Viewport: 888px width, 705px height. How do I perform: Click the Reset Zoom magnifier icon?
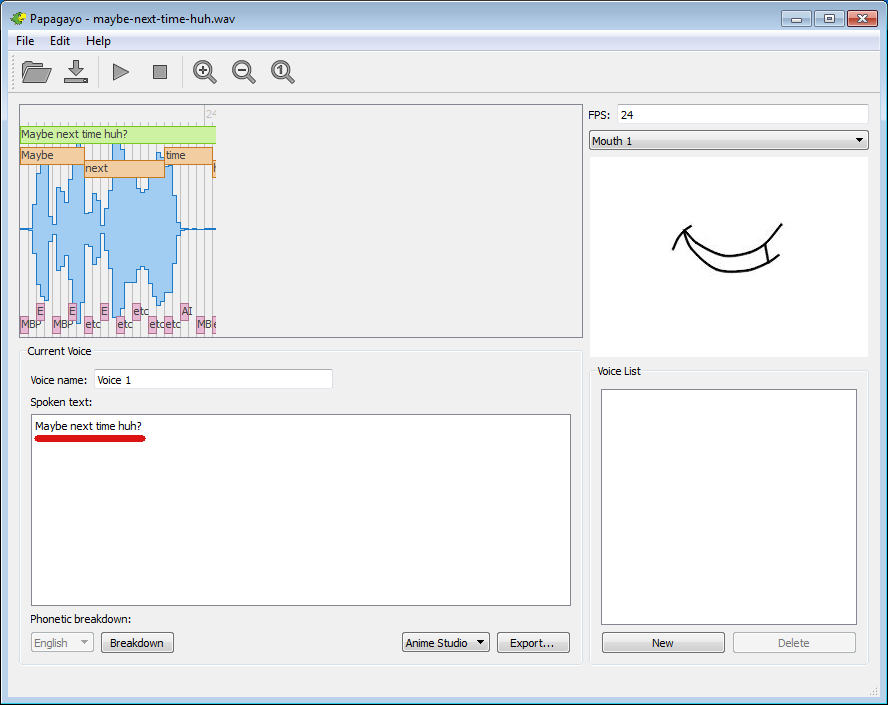pyautogui.click(x=283, y=72)
